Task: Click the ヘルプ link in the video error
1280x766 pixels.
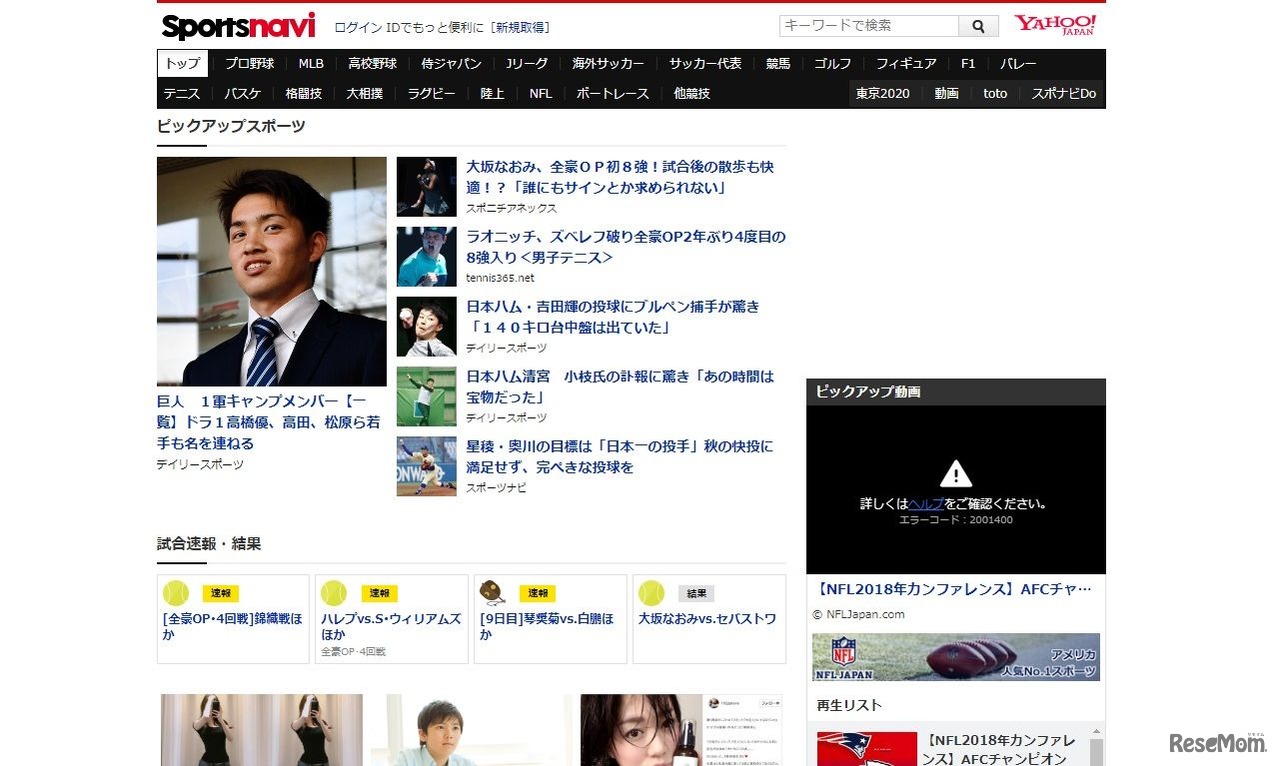Action: click(x=926, y=503)
